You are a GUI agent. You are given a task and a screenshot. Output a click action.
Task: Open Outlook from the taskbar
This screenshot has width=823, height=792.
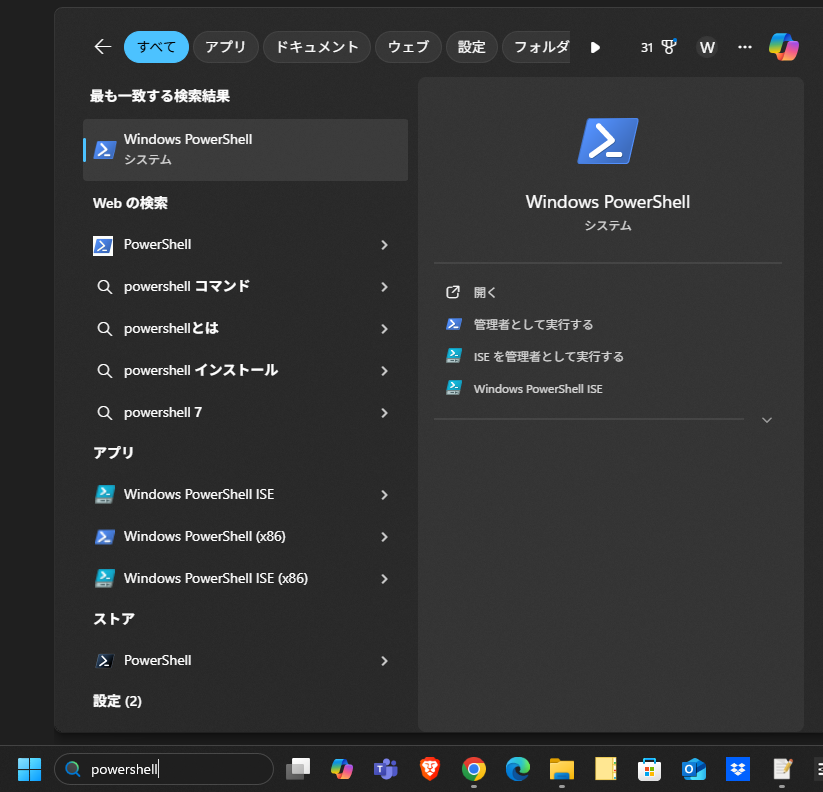pyautogui.click(x=693, y=769)
